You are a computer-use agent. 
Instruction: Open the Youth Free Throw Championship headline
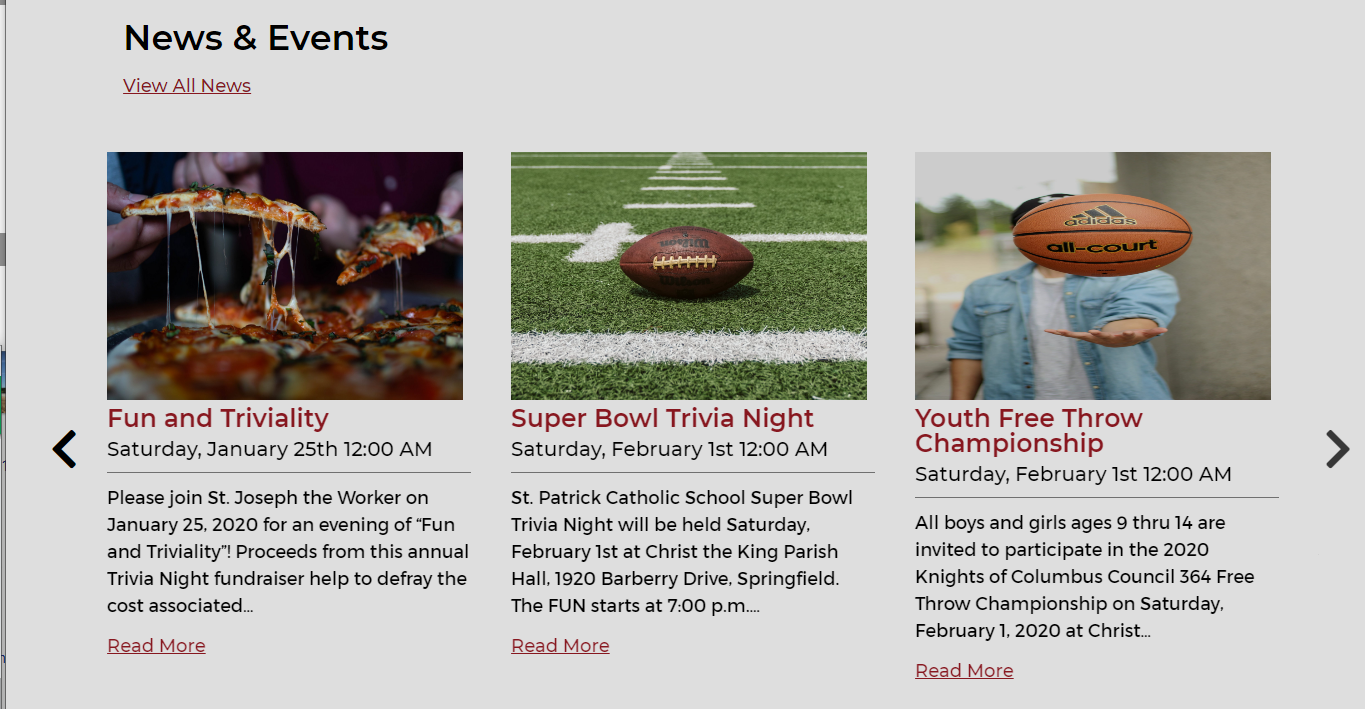pyautogui.click(x=1029, y=430)
